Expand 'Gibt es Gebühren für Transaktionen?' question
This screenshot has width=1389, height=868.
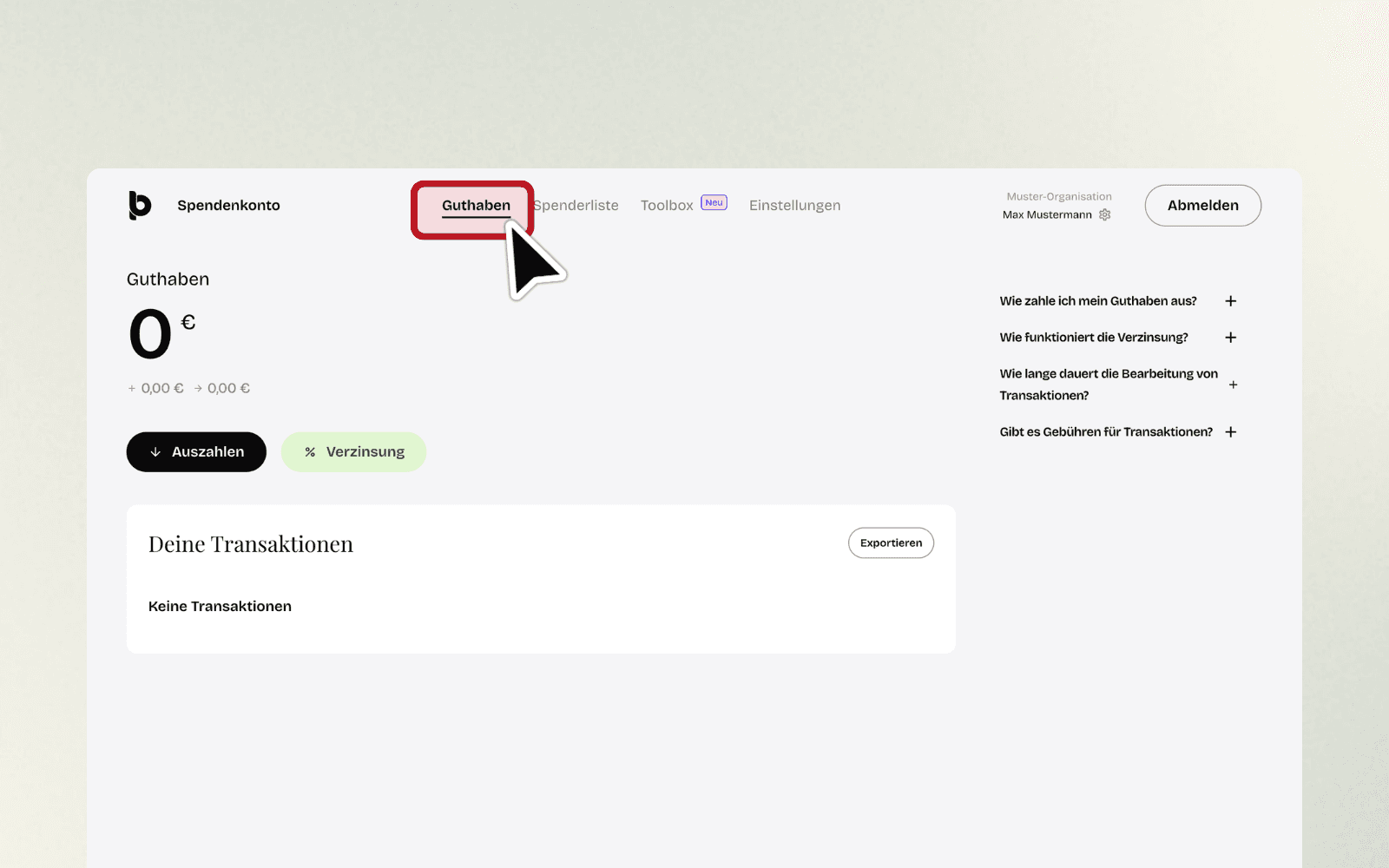[1117, 432]
